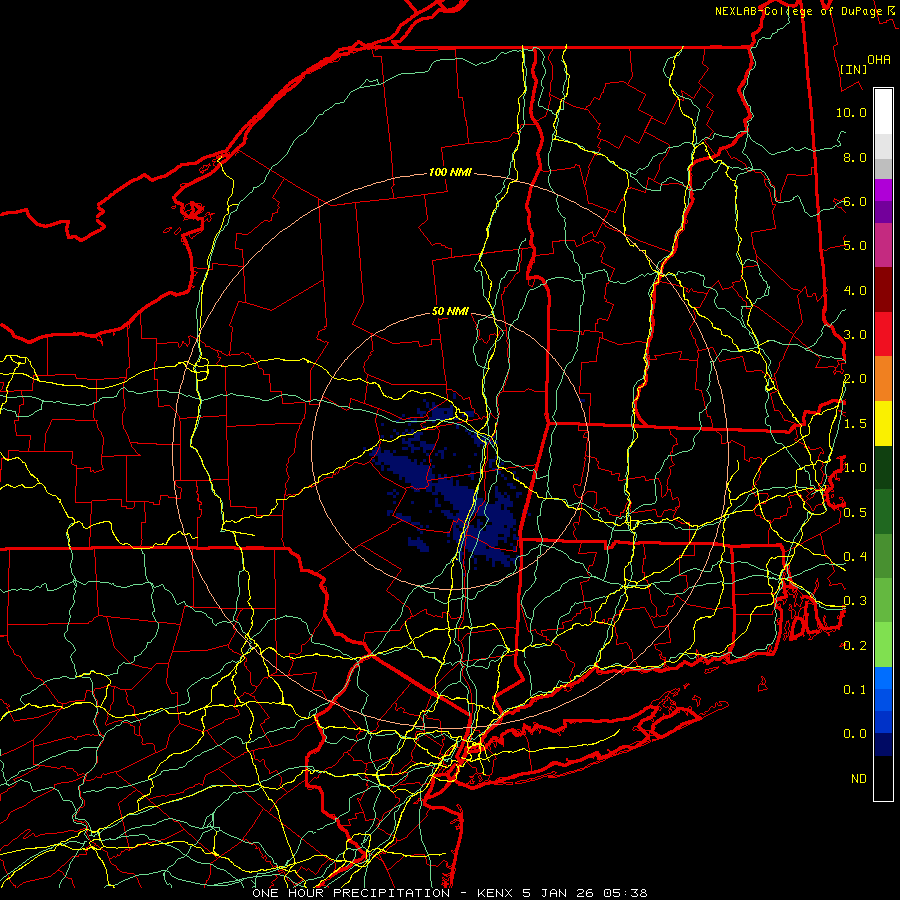Pick the white swatch at top of scale
The height and width of the screenshot is (900, 900).
coord(883,112)
